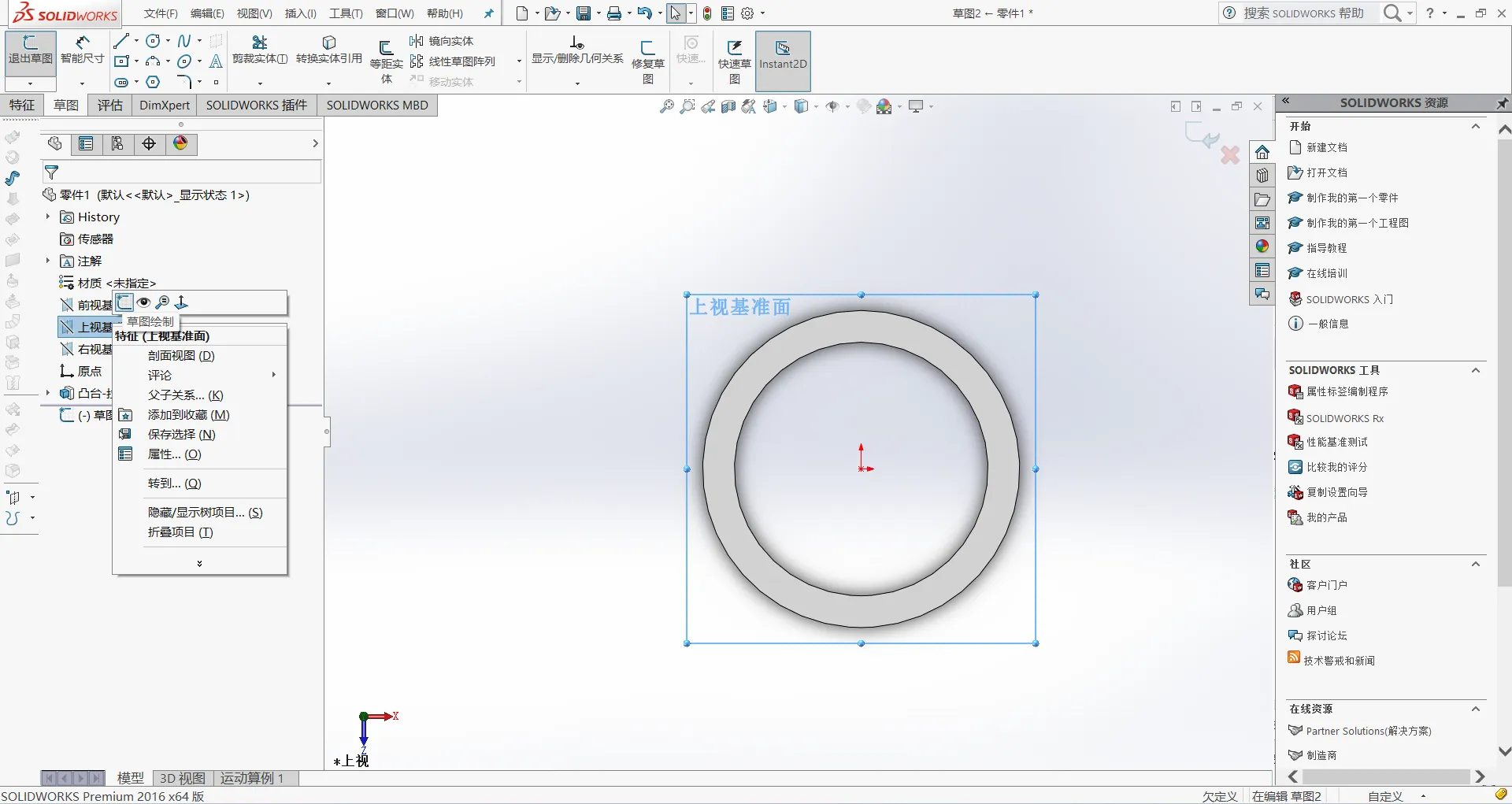
Task: Expand the context menu with bottom chevron
Action: (x=199, y=563)
